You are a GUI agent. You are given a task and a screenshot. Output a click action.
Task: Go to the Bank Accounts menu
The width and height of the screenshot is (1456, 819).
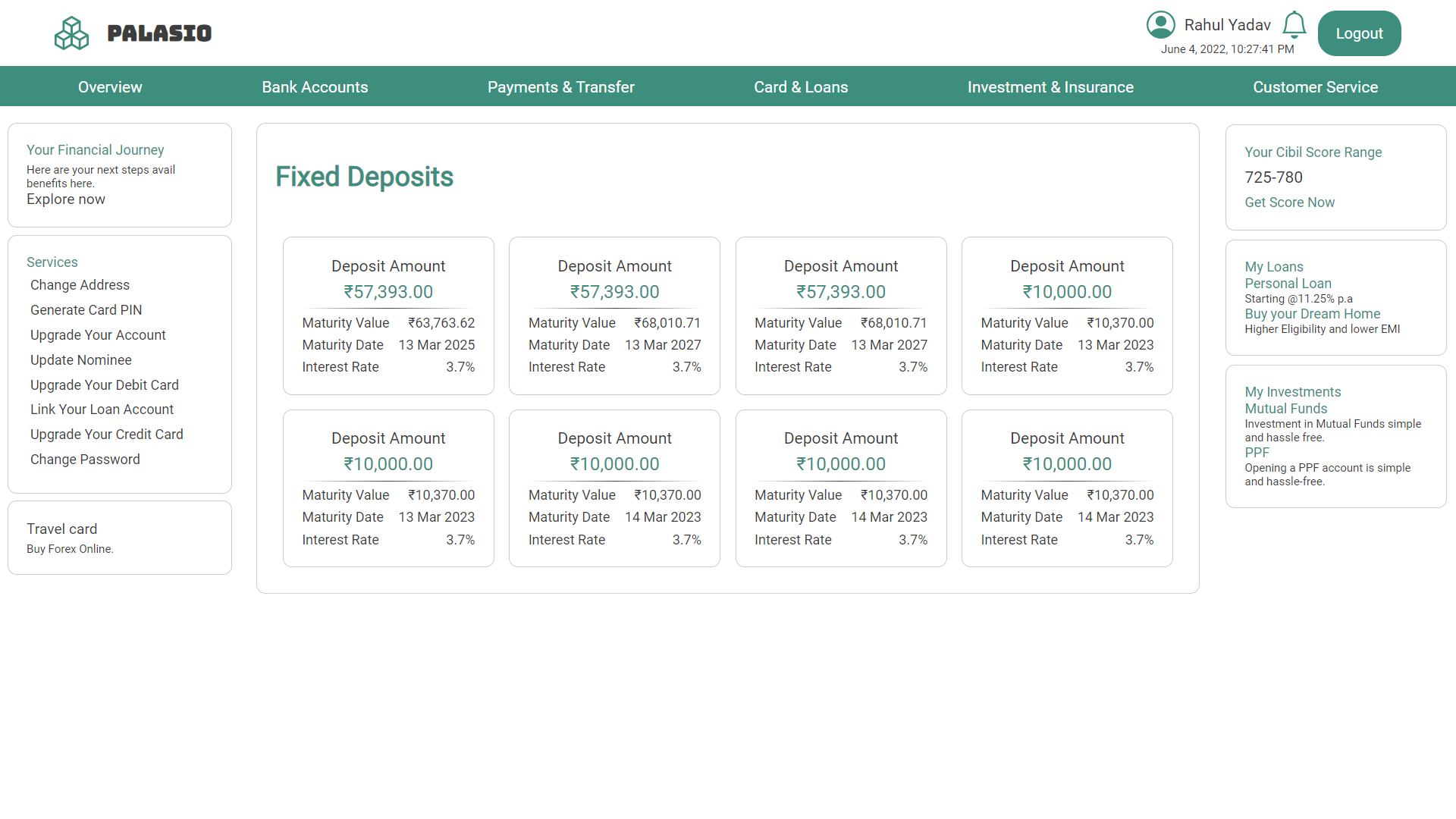315,87
